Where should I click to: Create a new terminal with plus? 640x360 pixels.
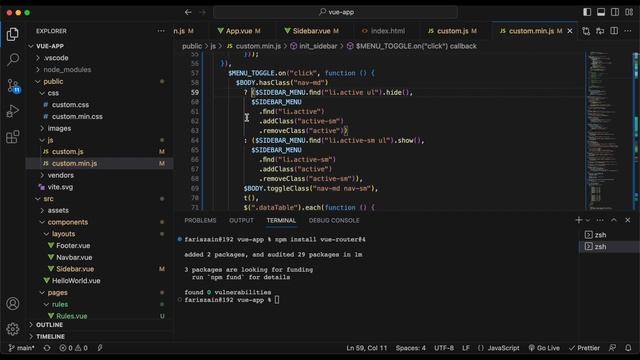click(578, 220)
